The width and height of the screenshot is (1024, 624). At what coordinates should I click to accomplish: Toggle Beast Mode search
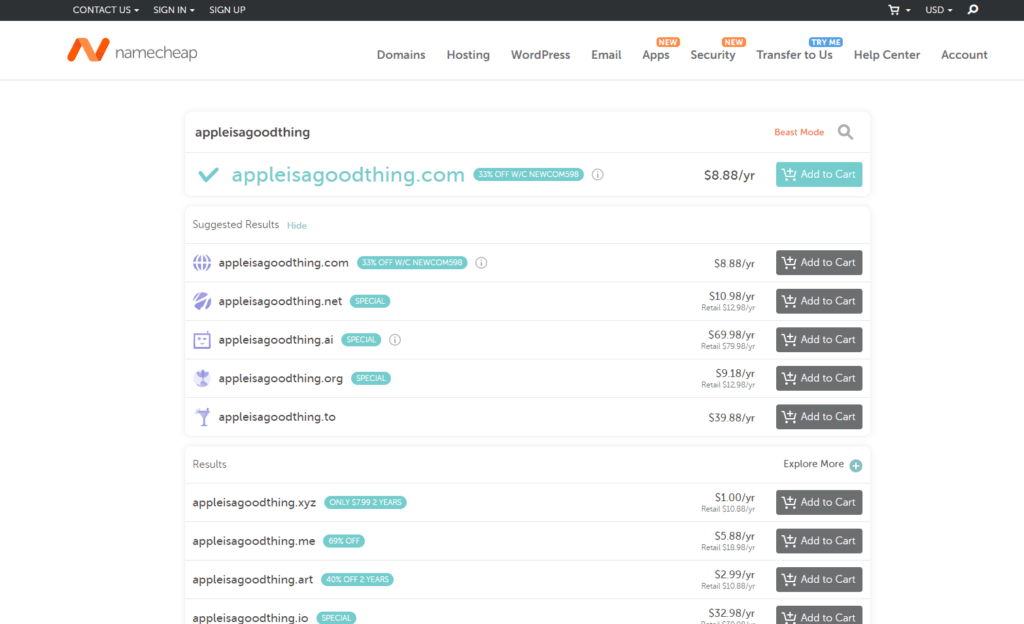(x=799, y=132)
